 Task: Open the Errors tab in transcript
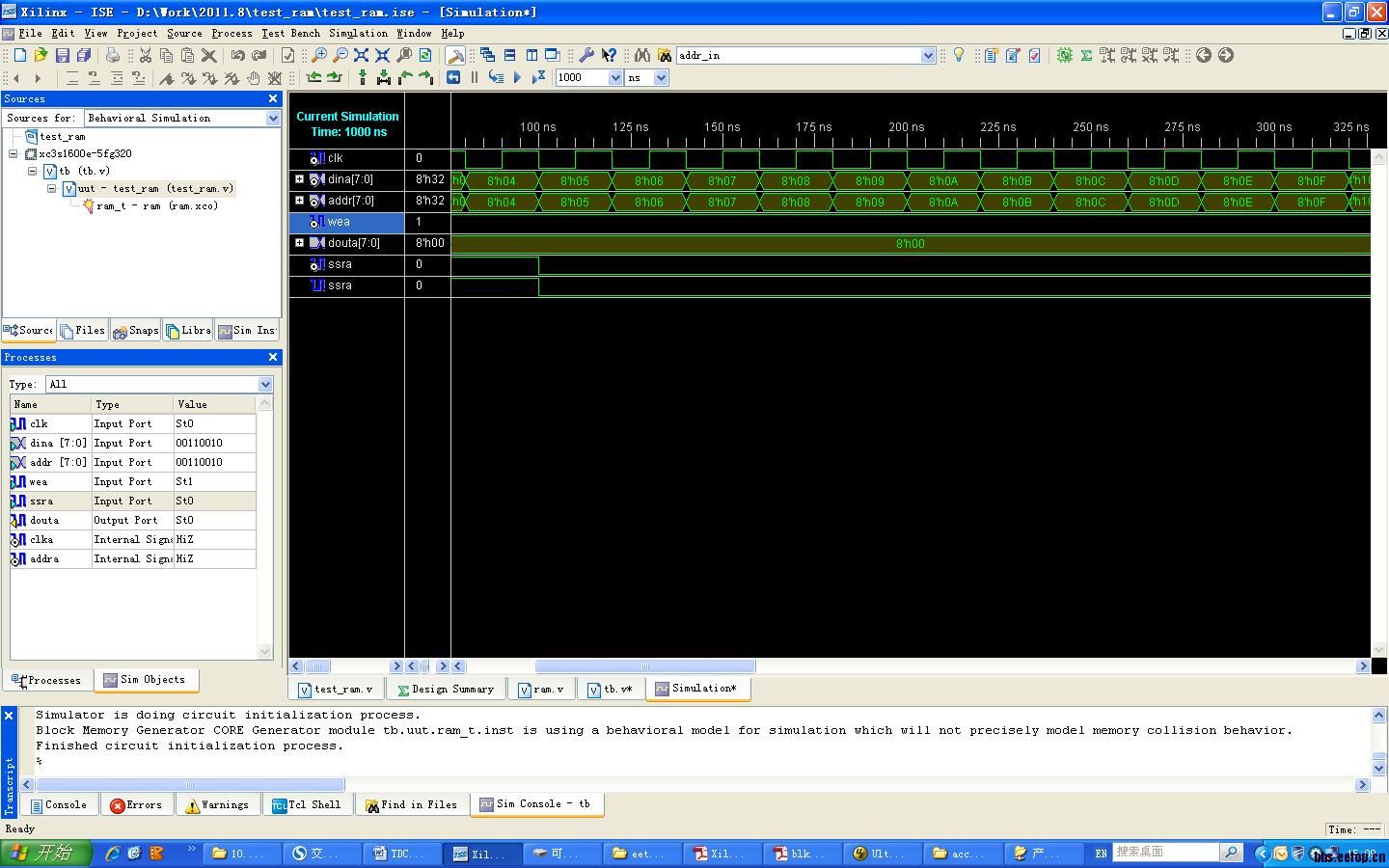136,805
